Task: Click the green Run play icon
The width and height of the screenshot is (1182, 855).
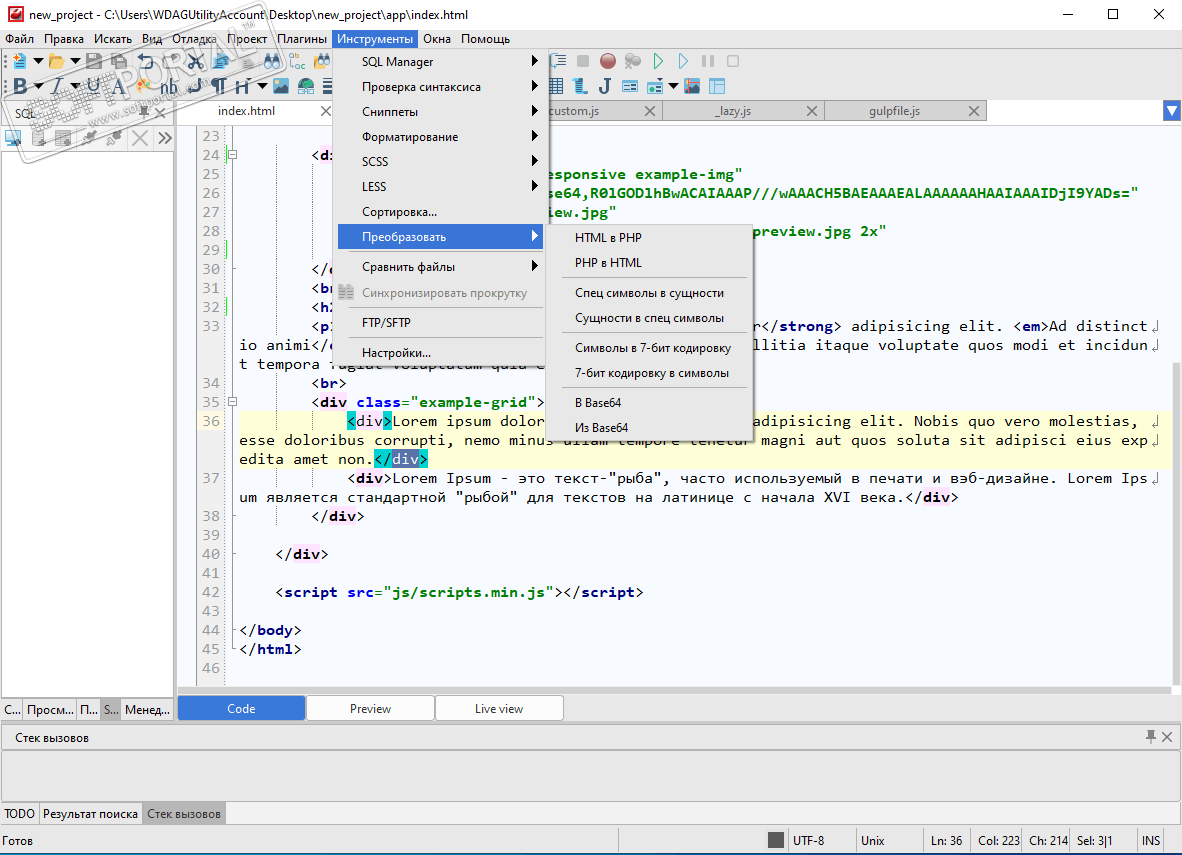Action: coord(658,62)
